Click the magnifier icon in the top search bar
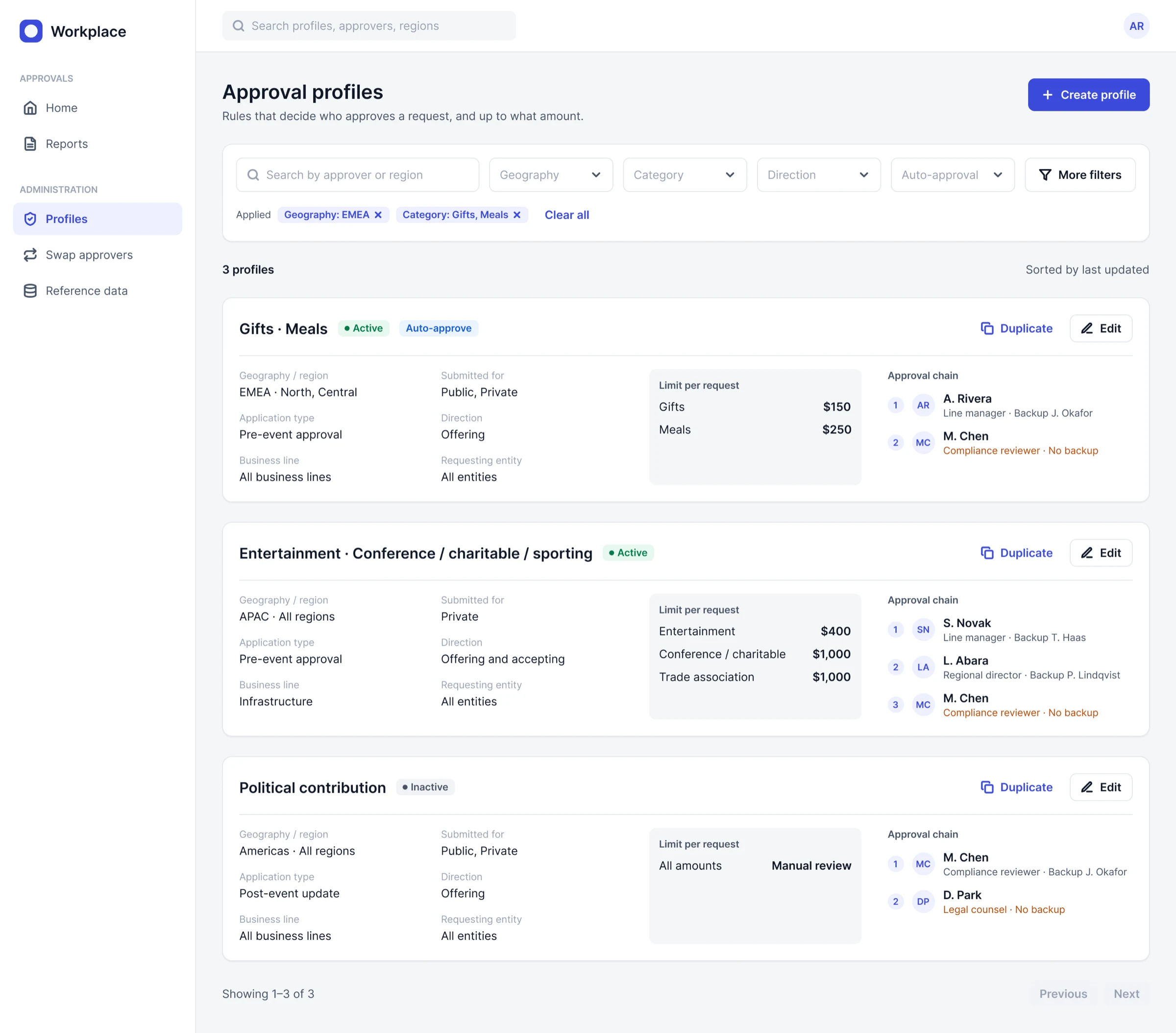Image resolution: width=1176 pixels, height=1033 pixels. point(238,26)
